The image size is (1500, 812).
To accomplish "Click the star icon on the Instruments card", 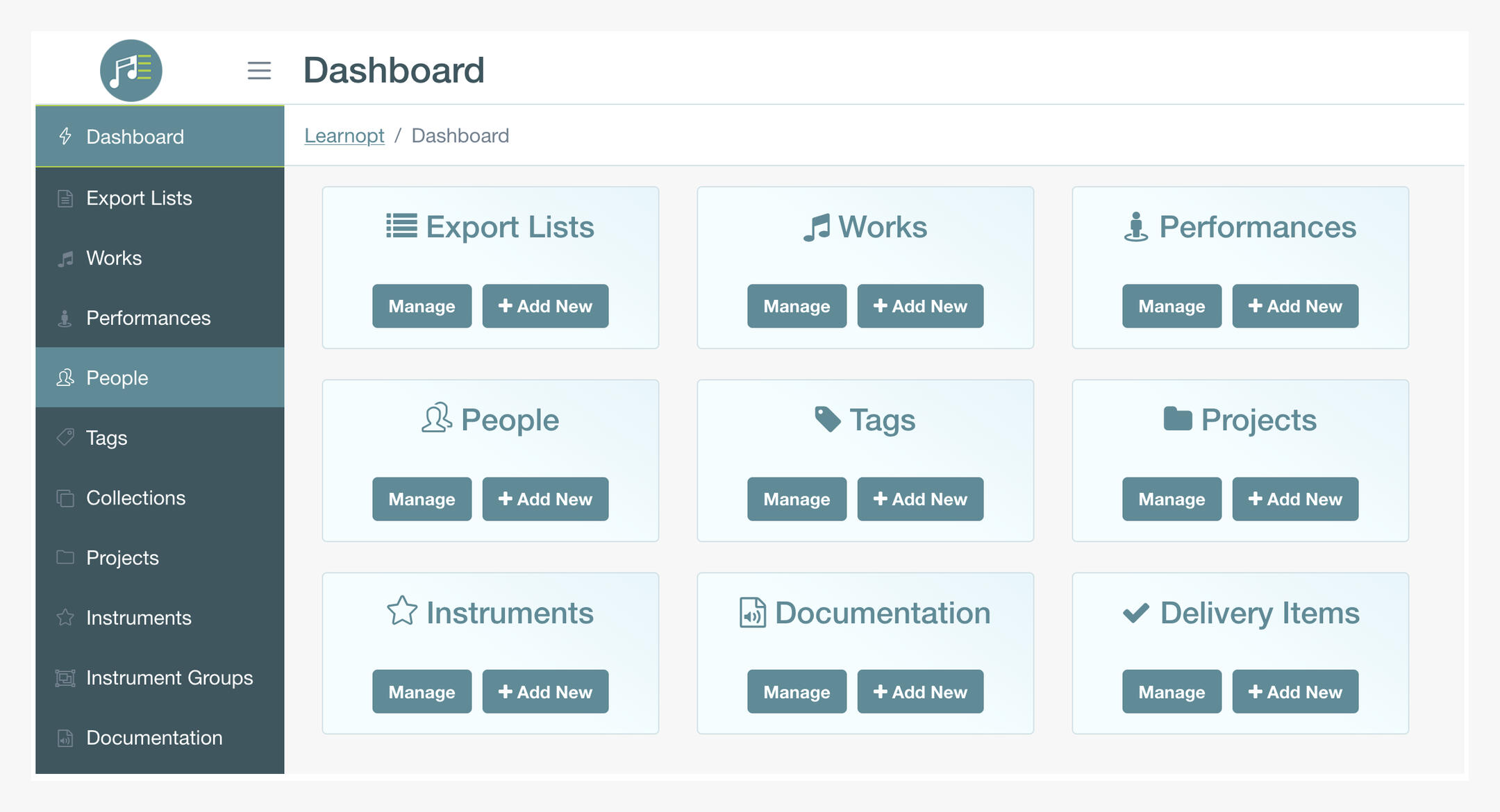I will pos(403,611).
